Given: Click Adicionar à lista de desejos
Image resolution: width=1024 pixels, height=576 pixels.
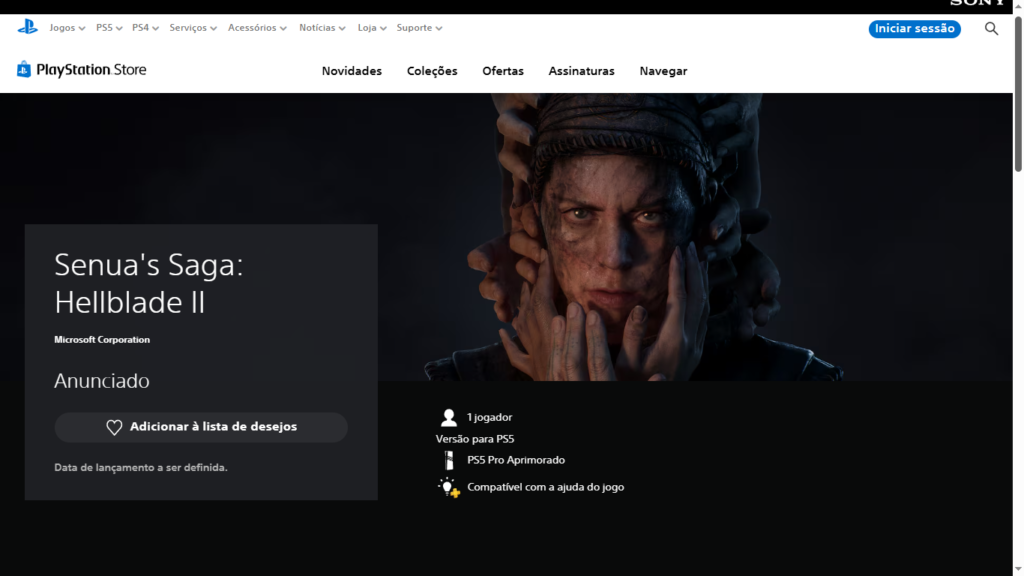Looking at the screenshot, I should click(x=201, y=427).
